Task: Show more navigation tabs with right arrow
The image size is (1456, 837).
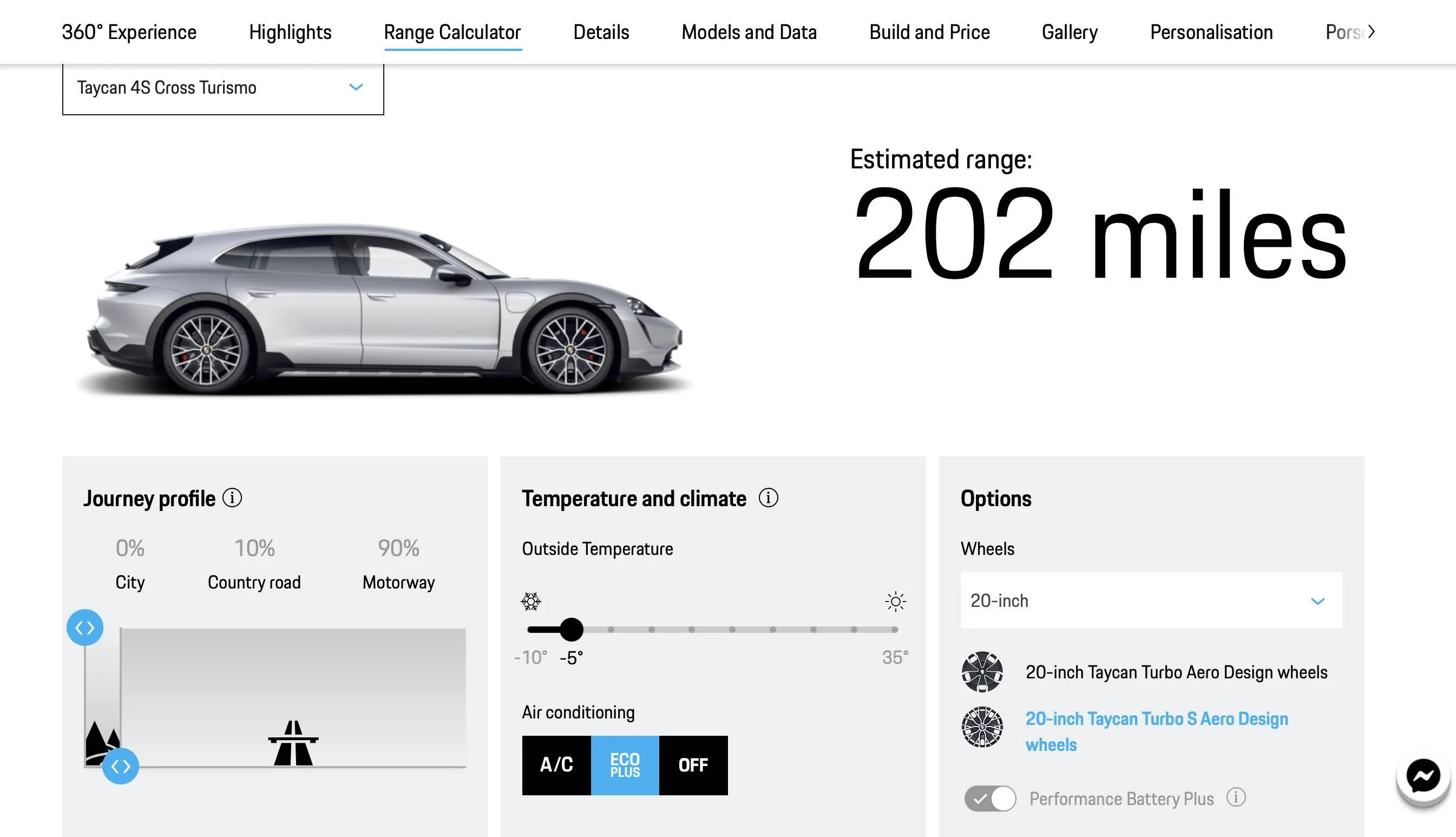Action: coord(1372,31)
